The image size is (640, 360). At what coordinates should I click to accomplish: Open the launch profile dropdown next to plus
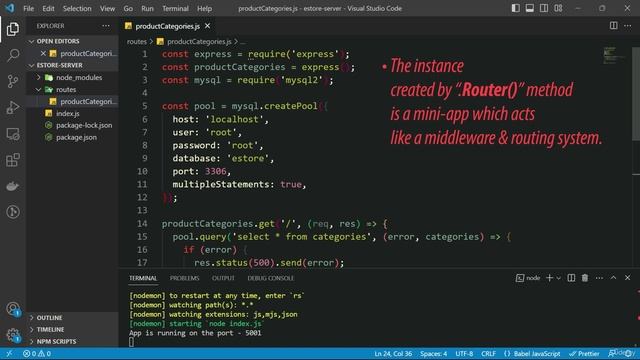558,278
